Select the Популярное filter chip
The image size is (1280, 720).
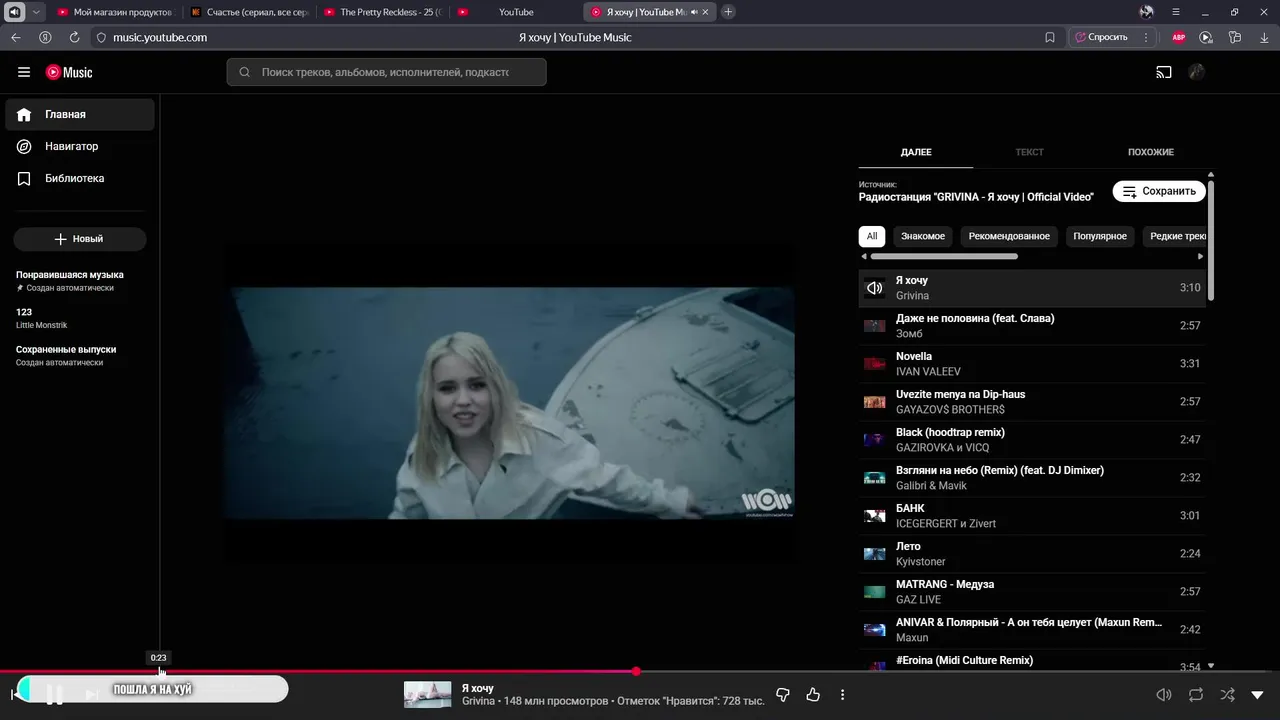pos(1100,236)
